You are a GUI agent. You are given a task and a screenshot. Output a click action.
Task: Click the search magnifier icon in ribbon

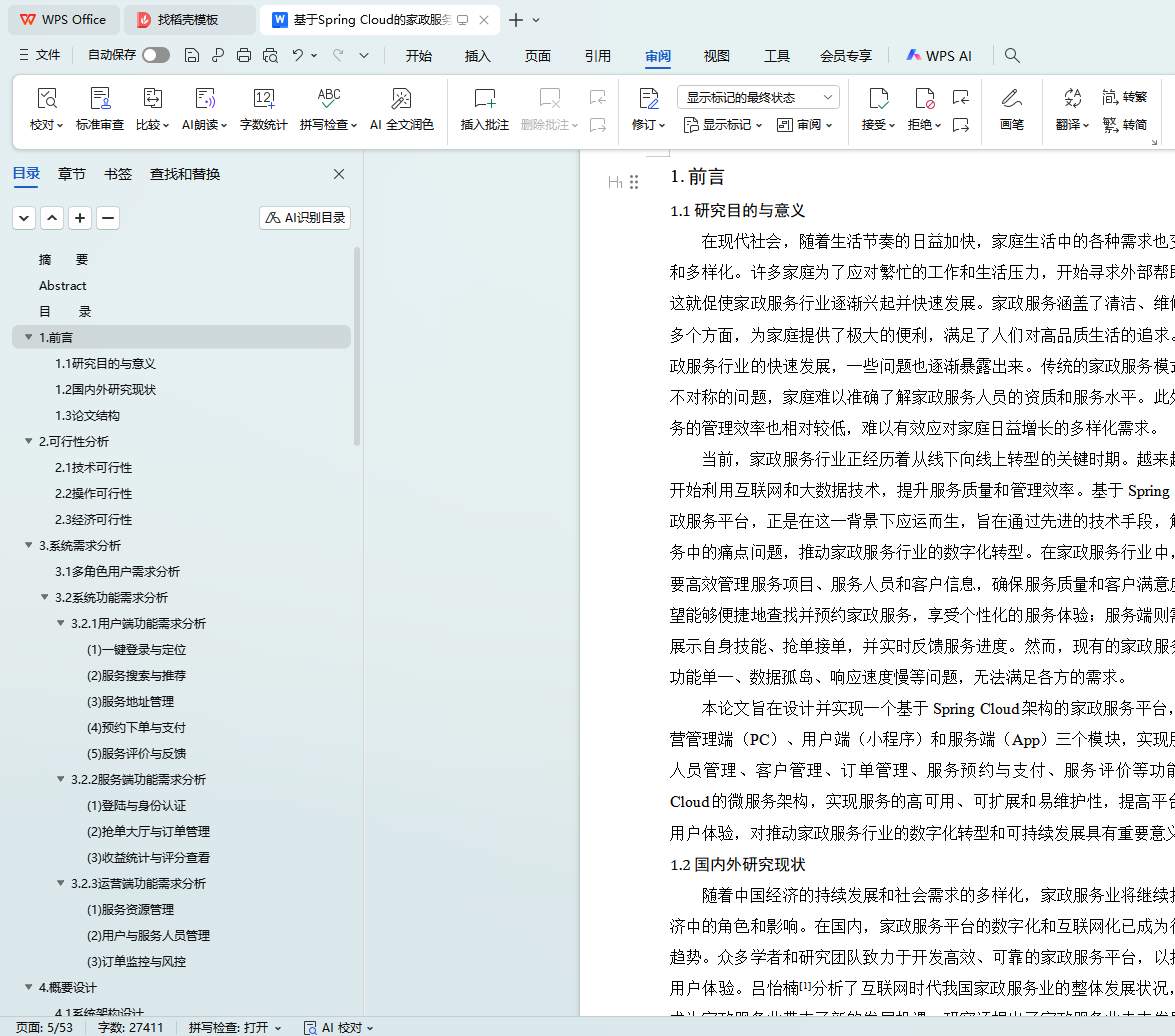click(1012, 56)
